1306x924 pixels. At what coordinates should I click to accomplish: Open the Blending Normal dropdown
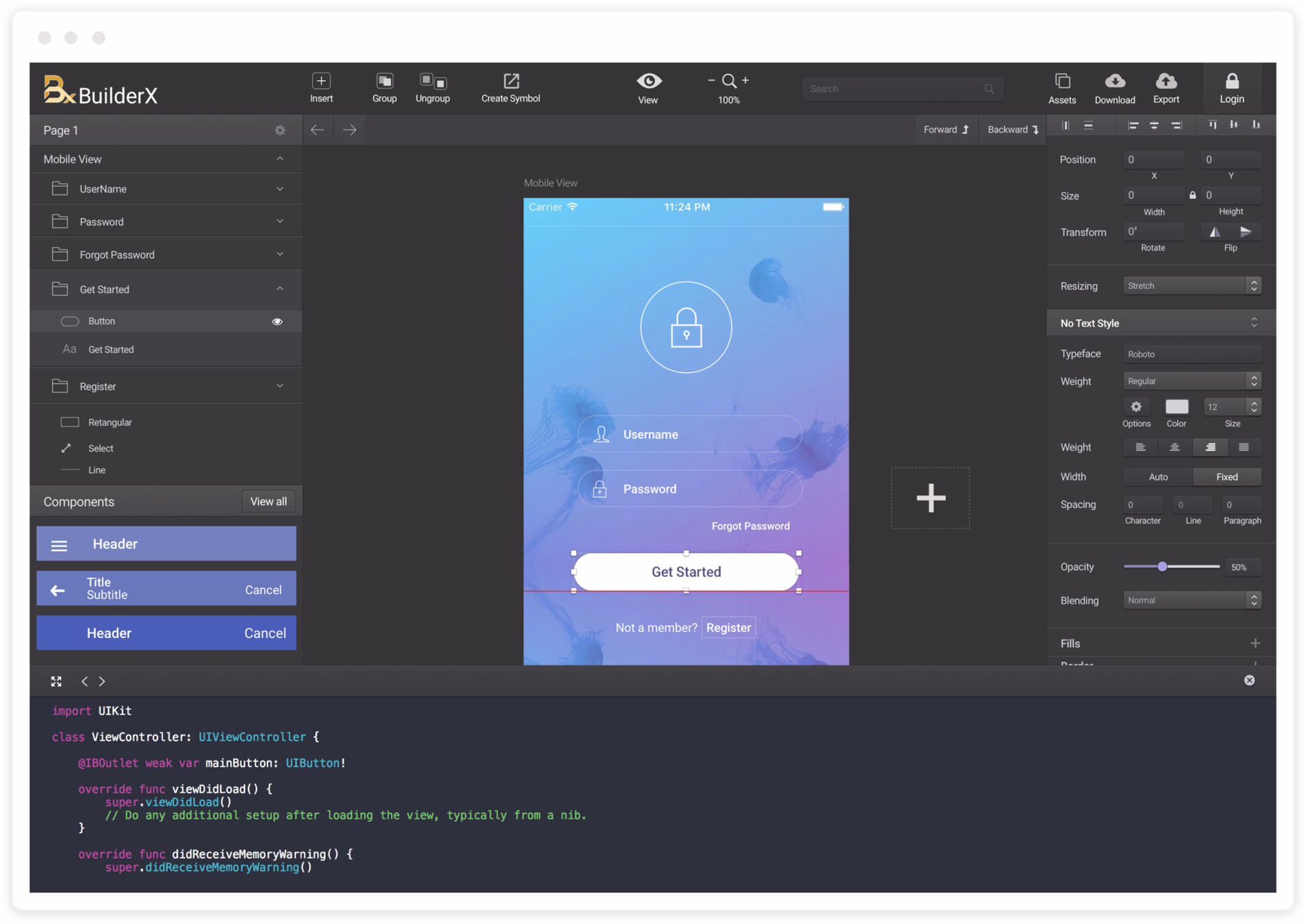coord(1192,600)
